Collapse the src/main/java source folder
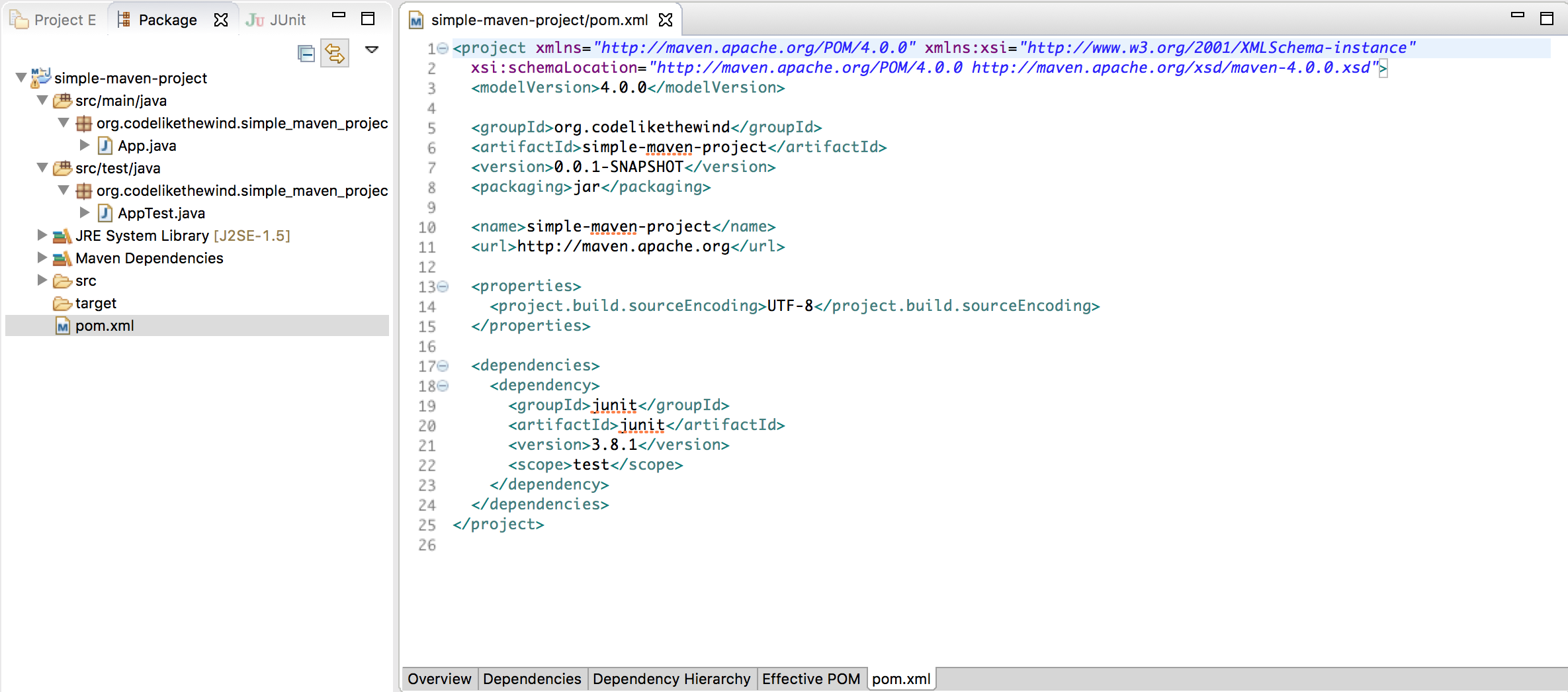Image resolution: width=1568 pixels, height=692 pixels. 42,101
